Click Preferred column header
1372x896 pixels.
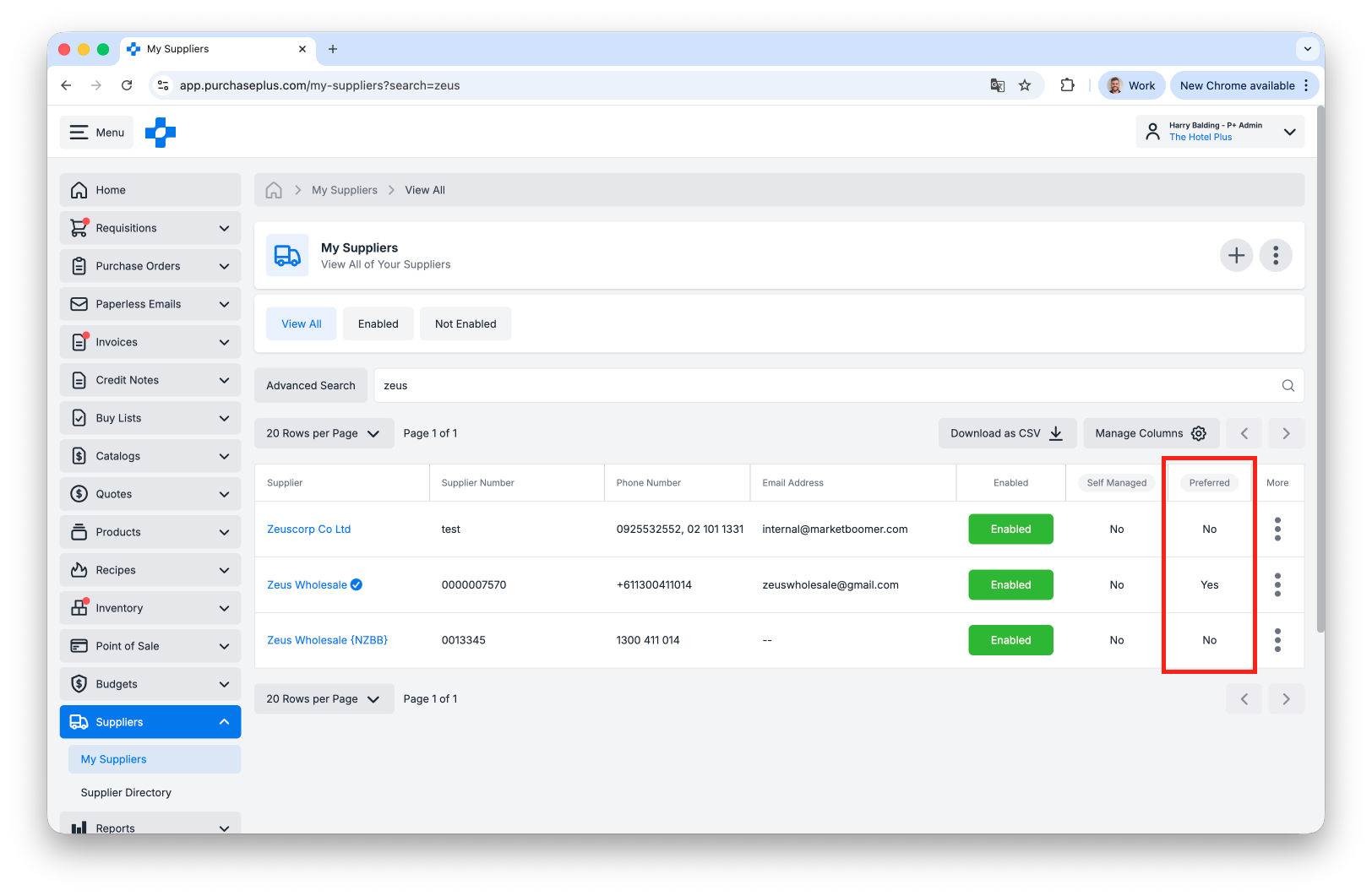tap(1209, 483)
